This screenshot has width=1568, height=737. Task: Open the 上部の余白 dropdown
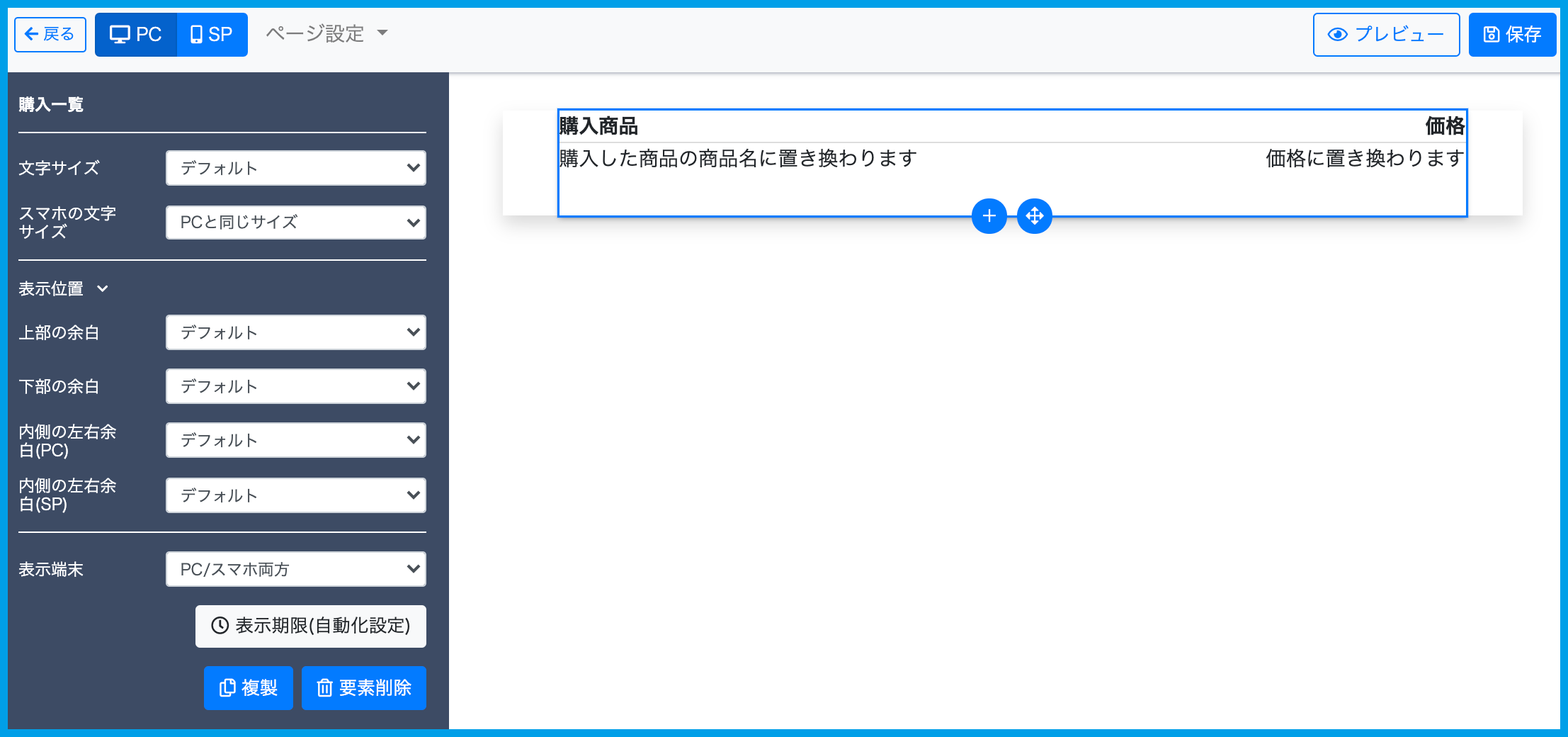coord(295,332)
